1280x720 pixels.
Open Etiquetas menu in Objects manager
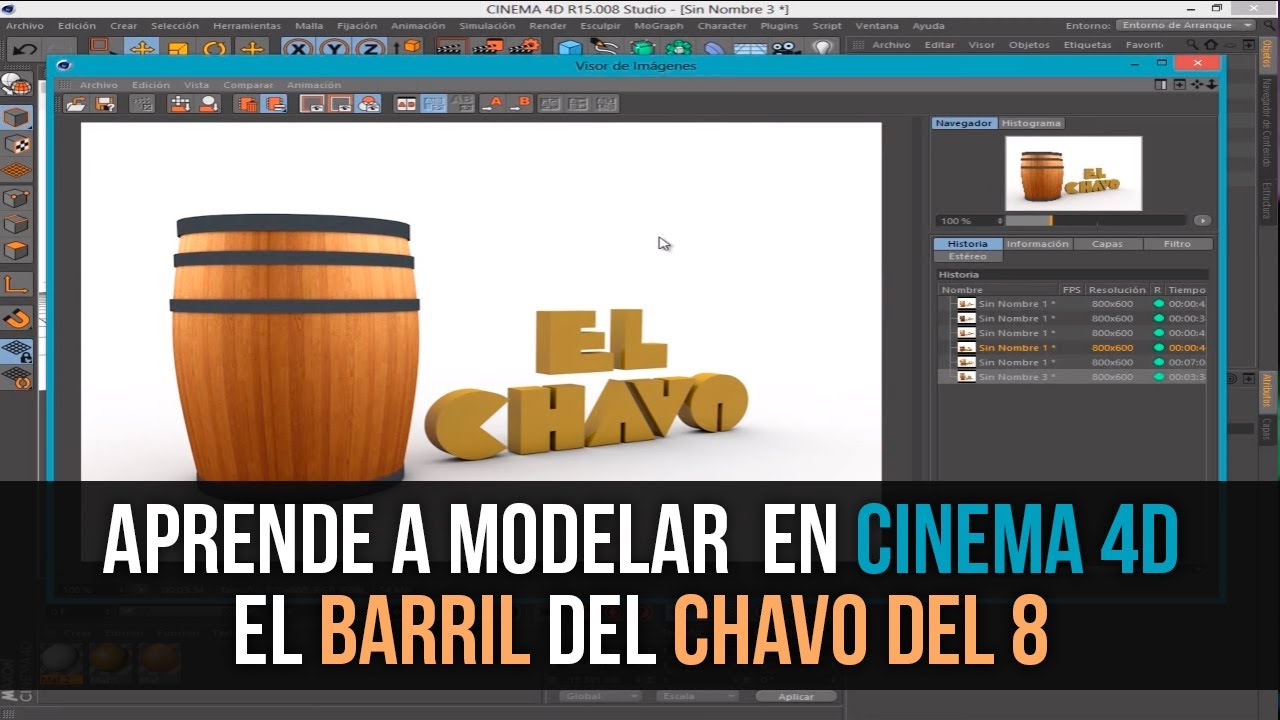click(1087, 45)
